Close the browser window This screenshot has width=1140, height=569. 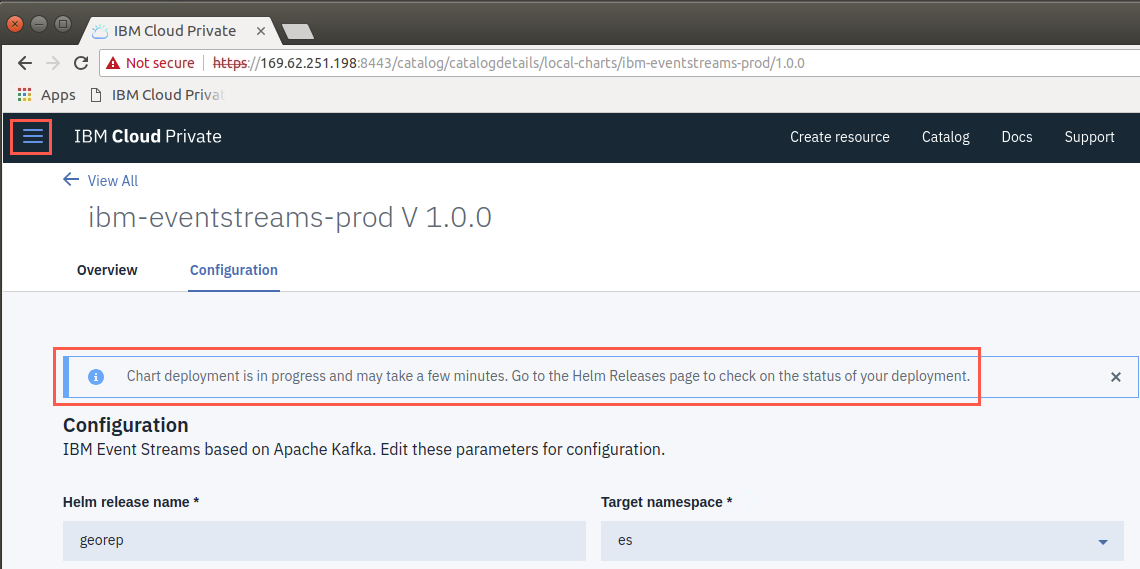(x=15, y=24)
